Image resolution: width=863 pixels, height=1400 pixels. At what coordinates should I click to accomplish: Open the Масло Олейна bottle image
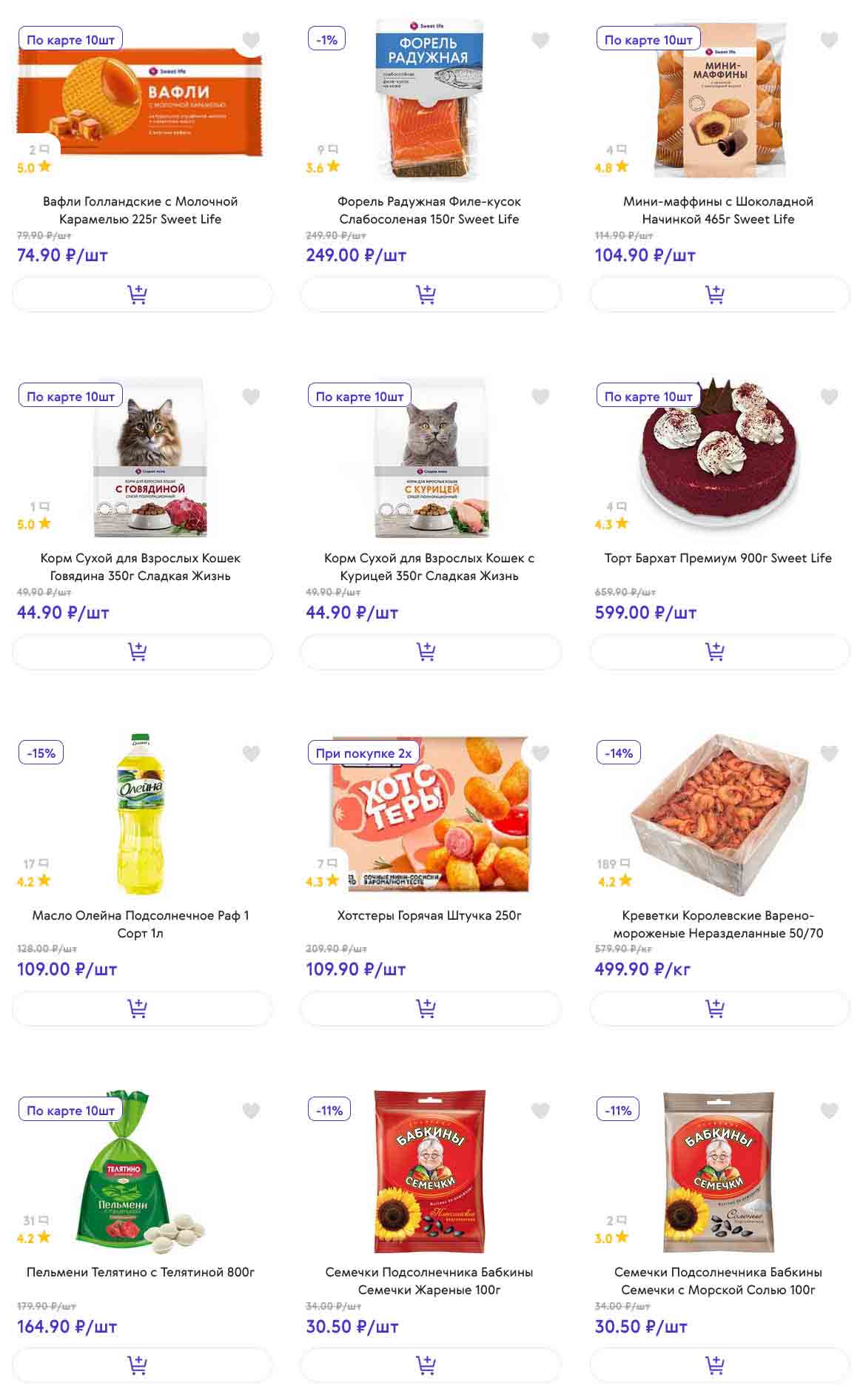click(141, 814)
